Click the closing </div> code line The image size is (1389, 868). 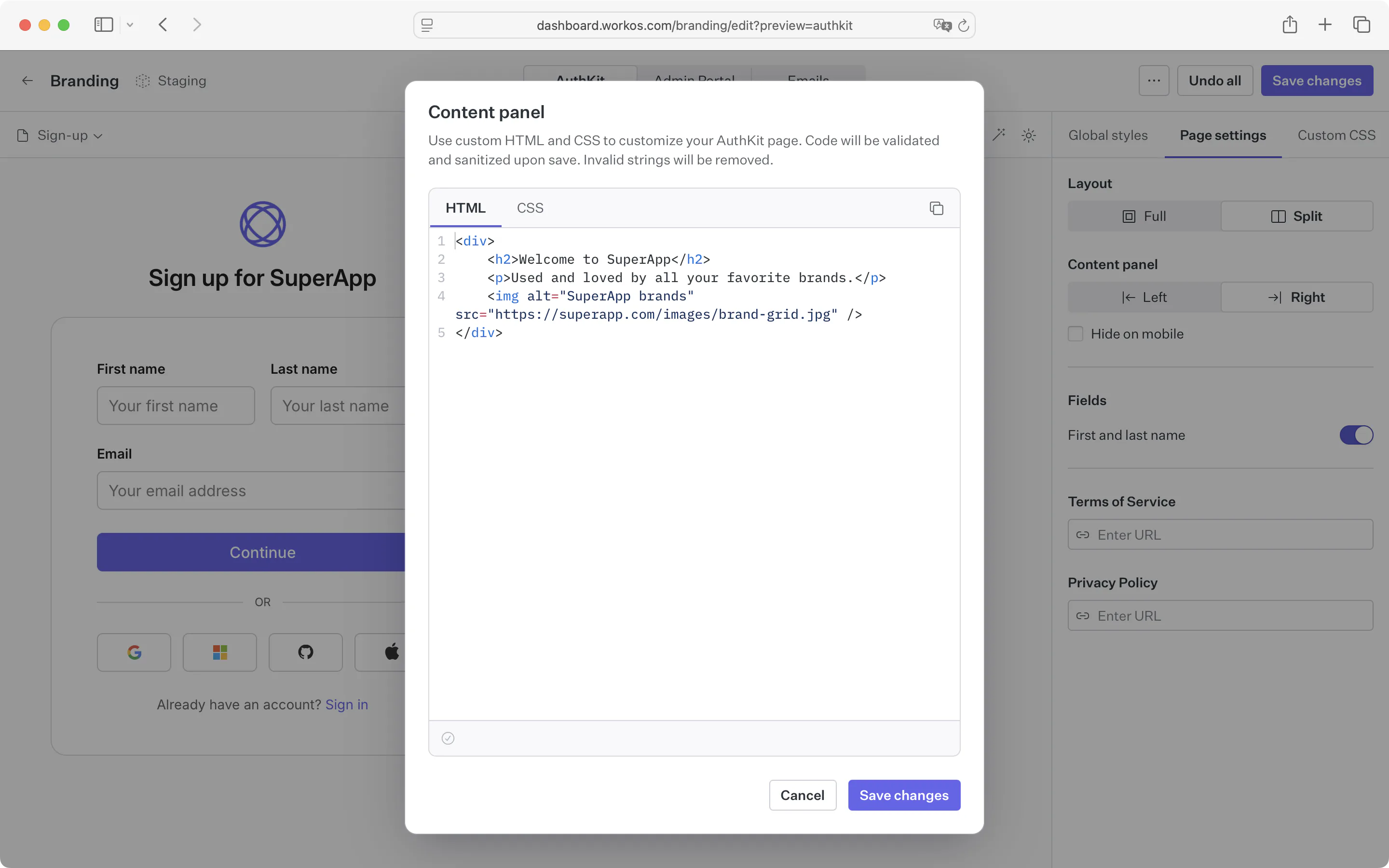[479, 333]
